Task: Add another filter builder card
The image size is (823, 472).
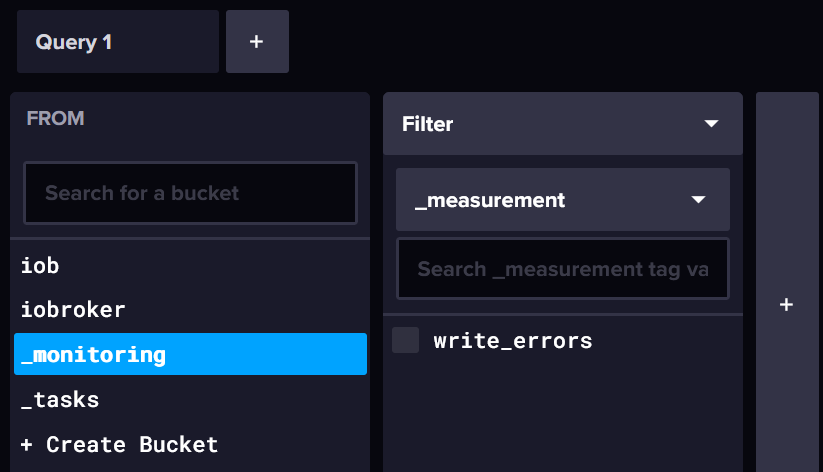Action: [x=786, y=305]
